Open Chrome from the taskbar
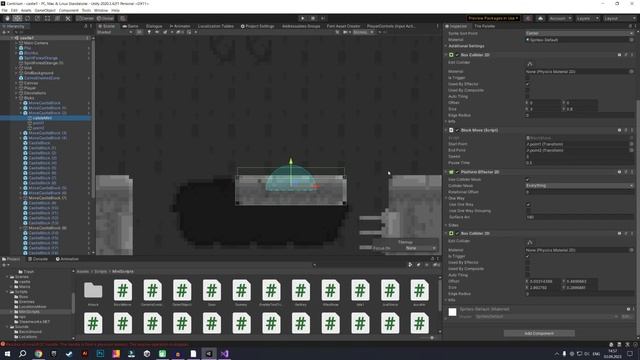The image size is (640, 360). pyautogui.click(x=38, y=354)
